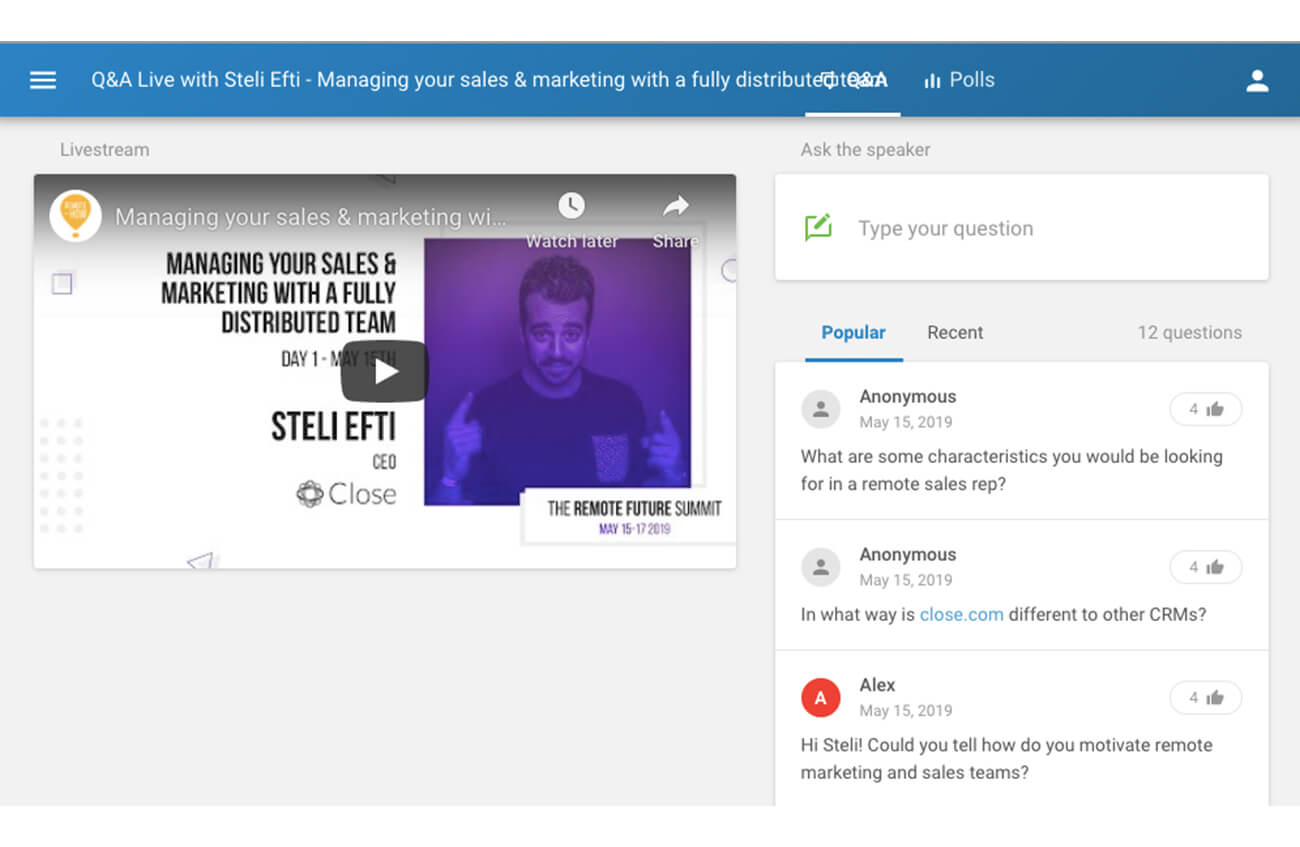Click the video title in the player

tap(310, 217)
